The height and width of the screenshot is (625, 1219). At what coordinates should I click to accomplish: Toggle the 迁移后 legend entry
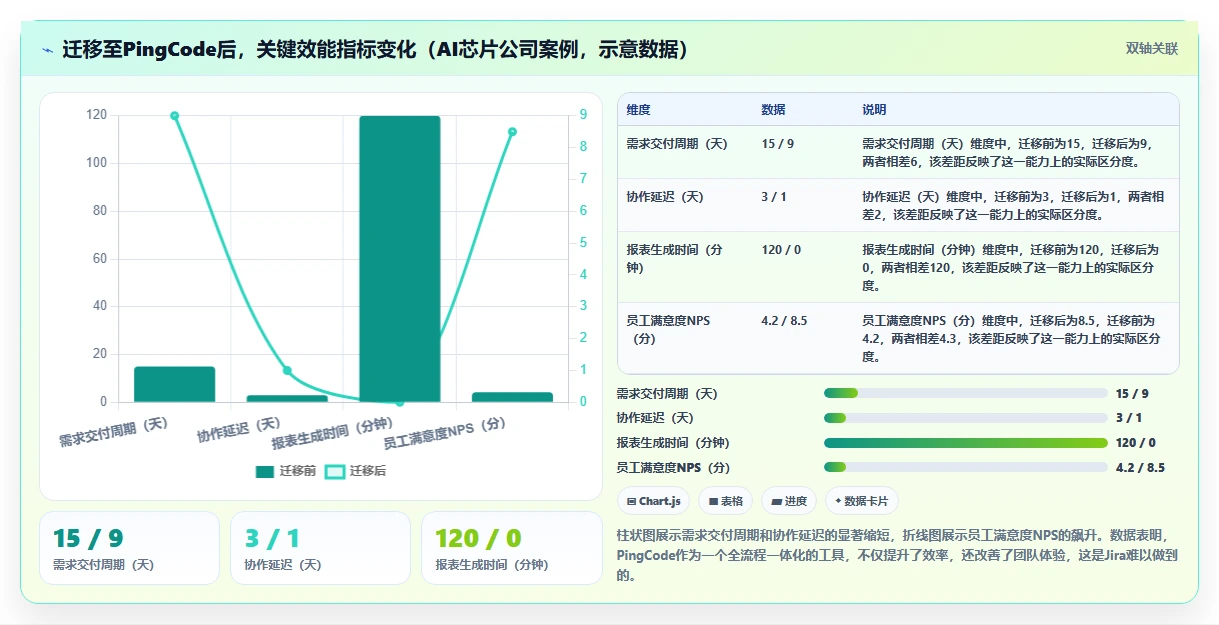pos(356,471)
